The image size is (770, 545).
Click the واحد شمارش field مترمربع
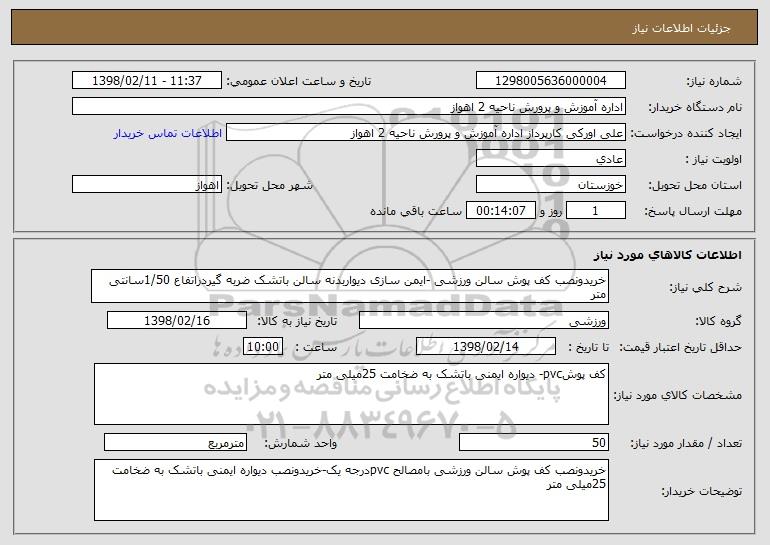[175, 442]
